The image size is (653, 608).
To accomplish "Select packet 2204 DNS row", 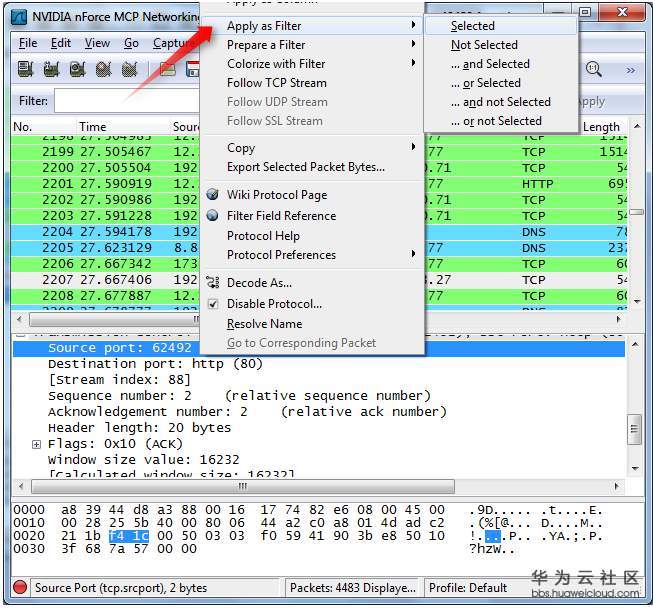I will (x=319, y=232).
